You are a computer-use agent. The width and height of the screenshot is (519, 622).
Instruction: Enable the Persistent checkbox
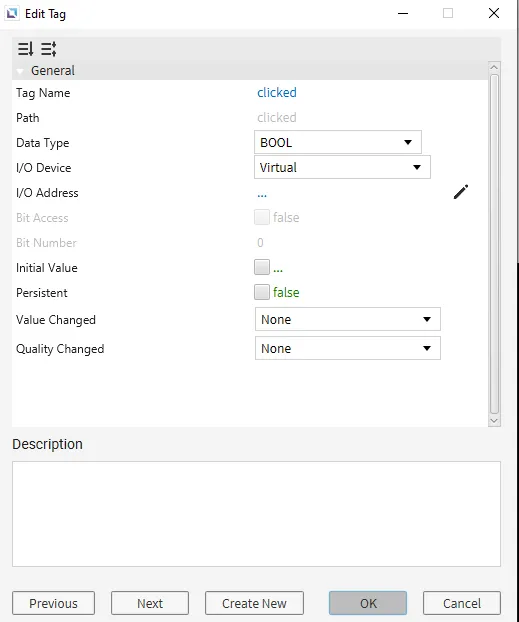click(262, 292)
